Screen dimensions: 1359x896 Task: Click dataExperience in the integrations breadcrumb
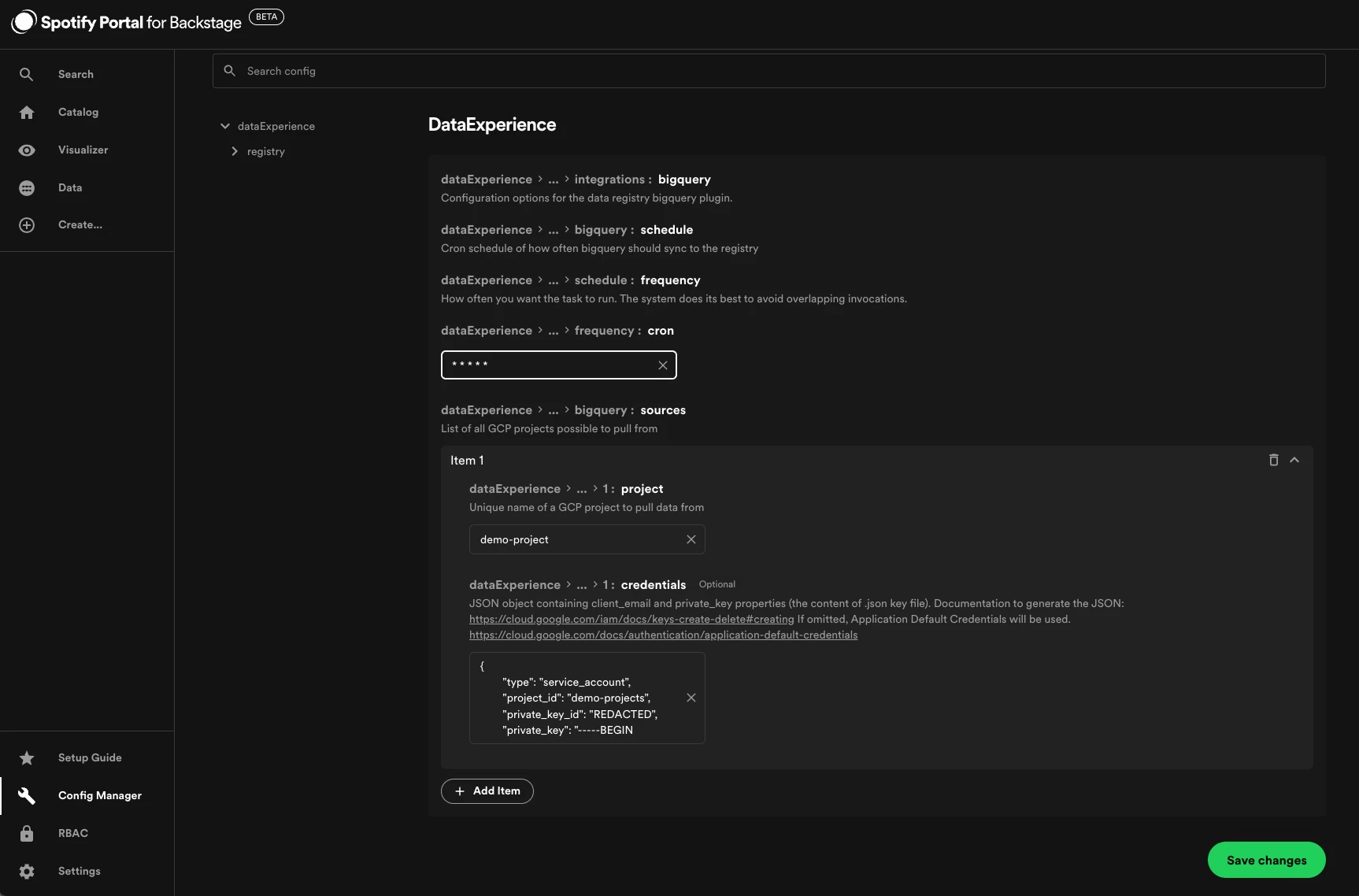487,180
